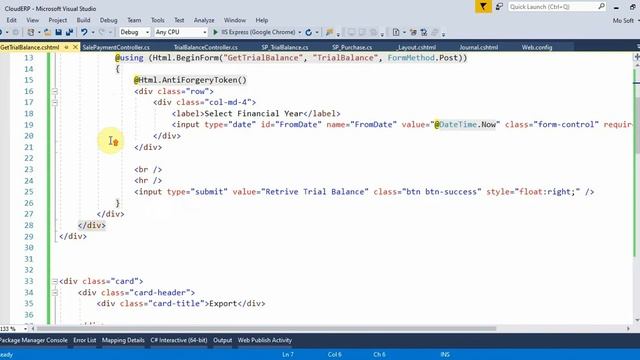Click the Undo arrow icon
The image size is (640, 360).
tap(84, 32)
